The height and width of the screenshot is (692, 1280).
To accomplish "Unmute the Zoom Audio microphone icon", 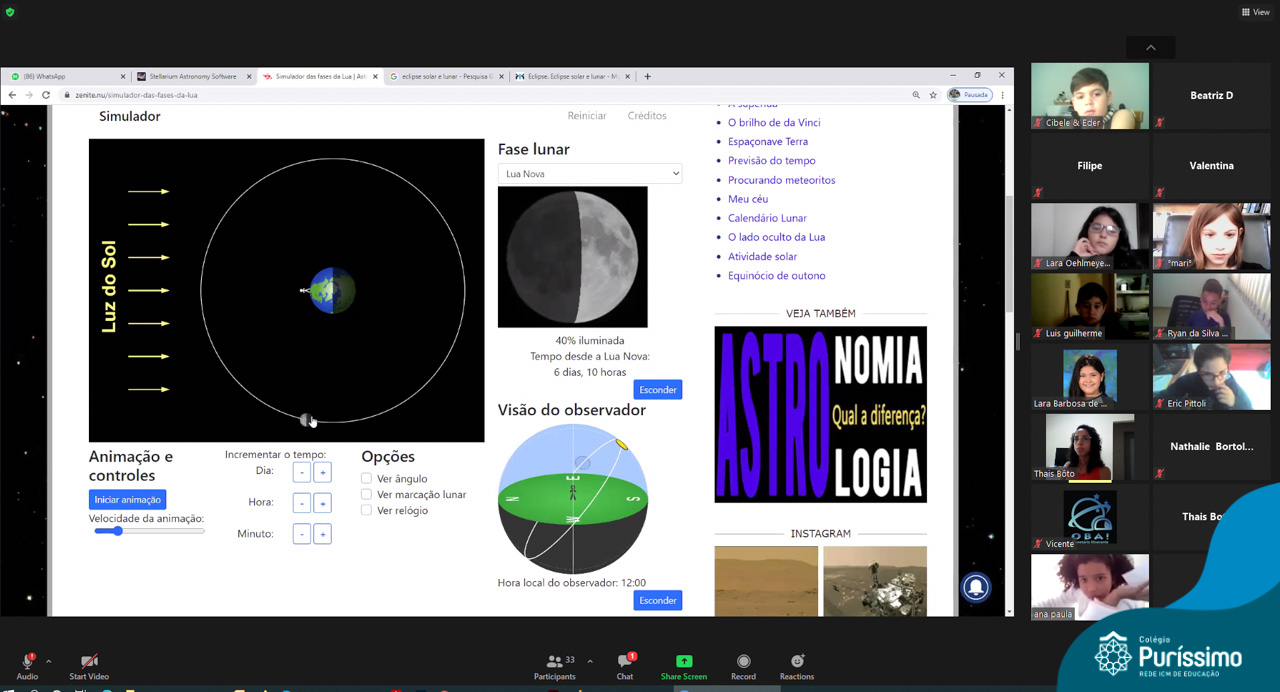I will coord(27,662).
